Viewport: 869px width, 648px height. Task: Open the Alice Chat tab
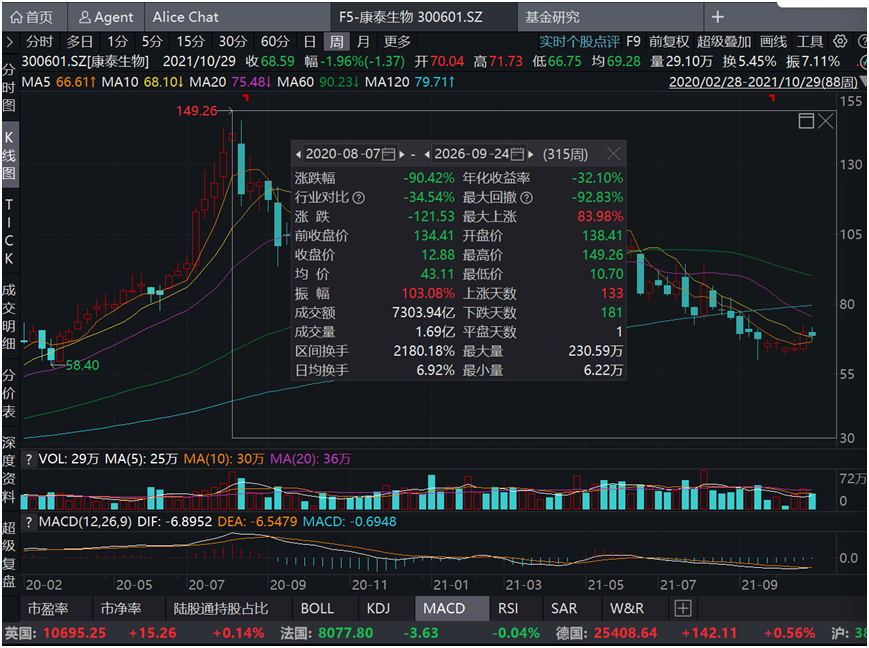[x=186, y=17]
